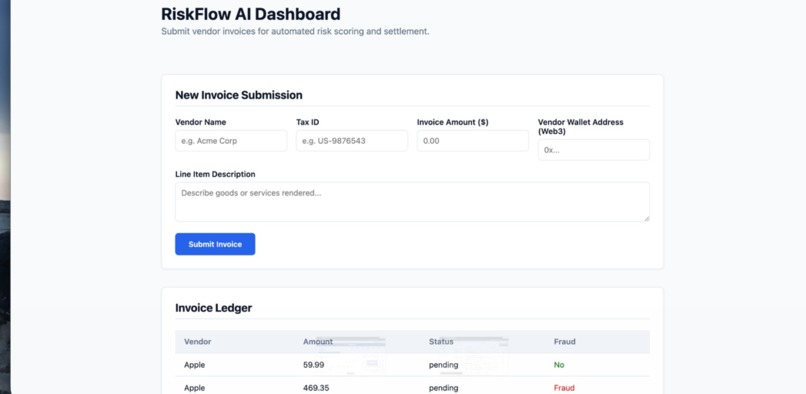Screen dimensions: 806x394
Task: Click Apple vendor in 59.99 row
Action: coord(194,365)
